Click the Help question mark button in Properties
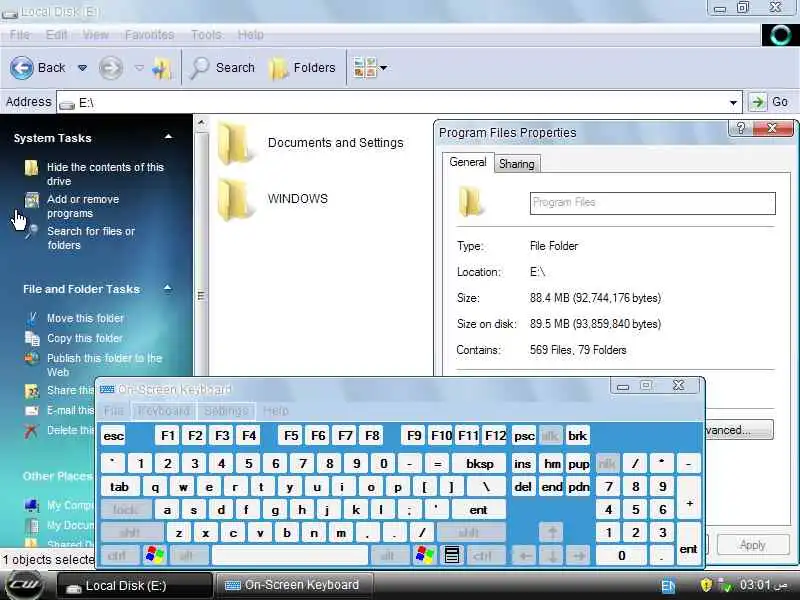 pos(740,128)
